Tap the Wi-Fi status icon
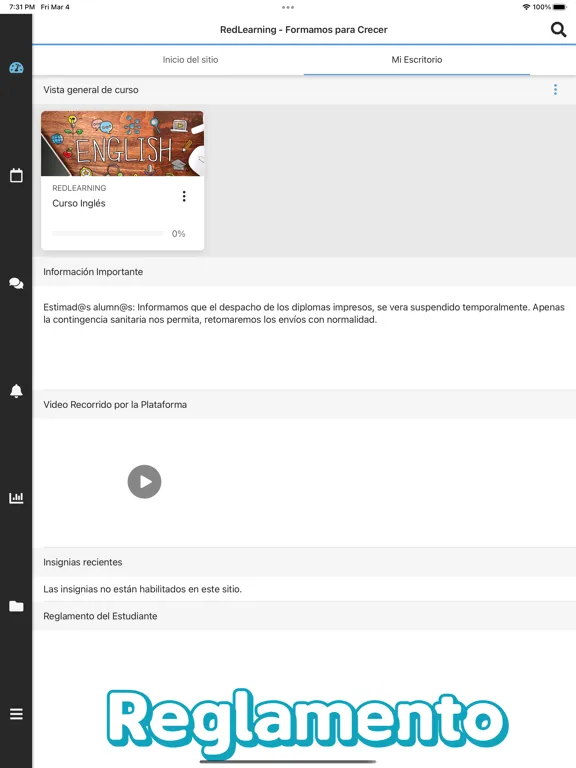Image resolution: width=576 pixels, height=768 pixels. pos(526,7)
